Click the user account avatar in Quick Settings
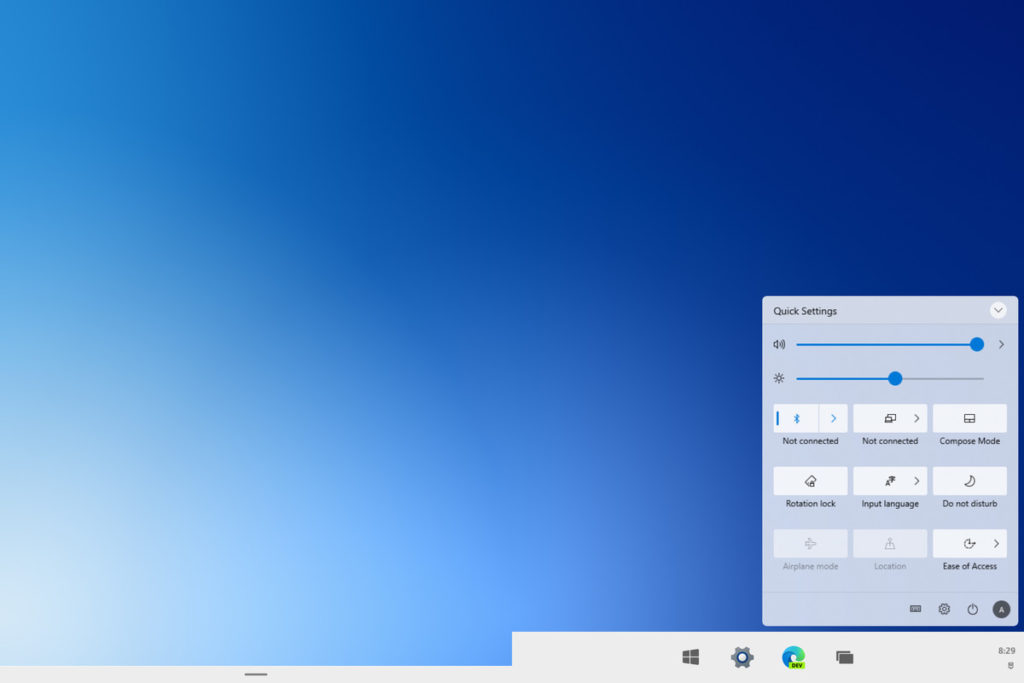Screen dimensions: 1024x683 [x=1001, y=608]
